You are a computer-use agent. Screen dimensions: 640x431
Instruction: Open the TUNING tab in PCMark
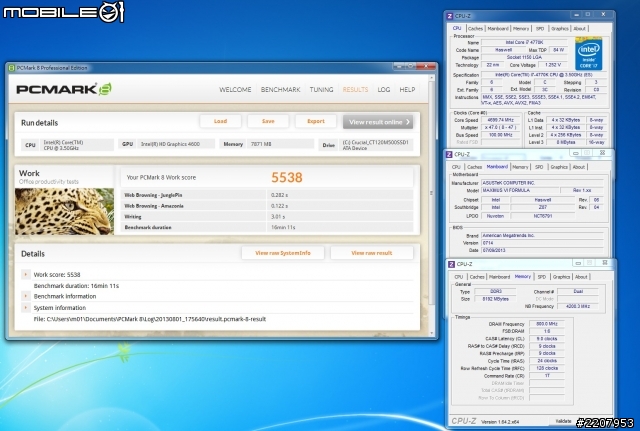321,89
